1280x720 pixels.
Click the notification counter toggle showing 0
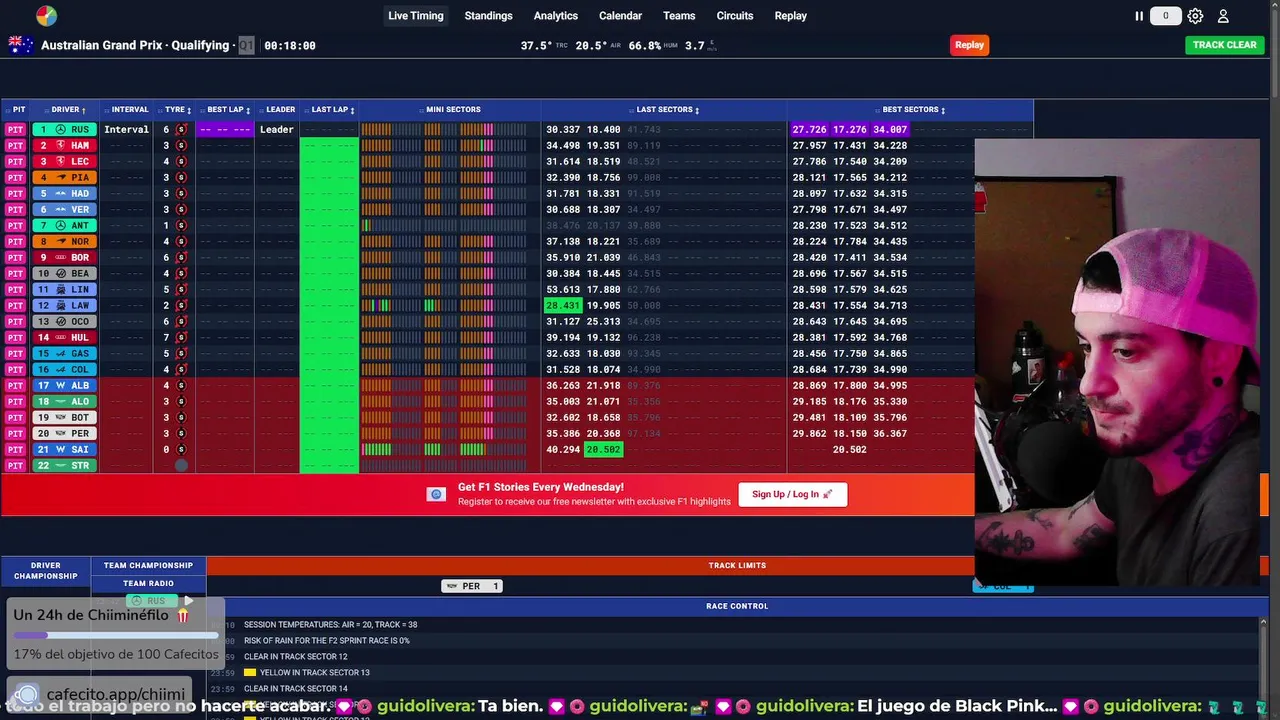coord(1165,16)
